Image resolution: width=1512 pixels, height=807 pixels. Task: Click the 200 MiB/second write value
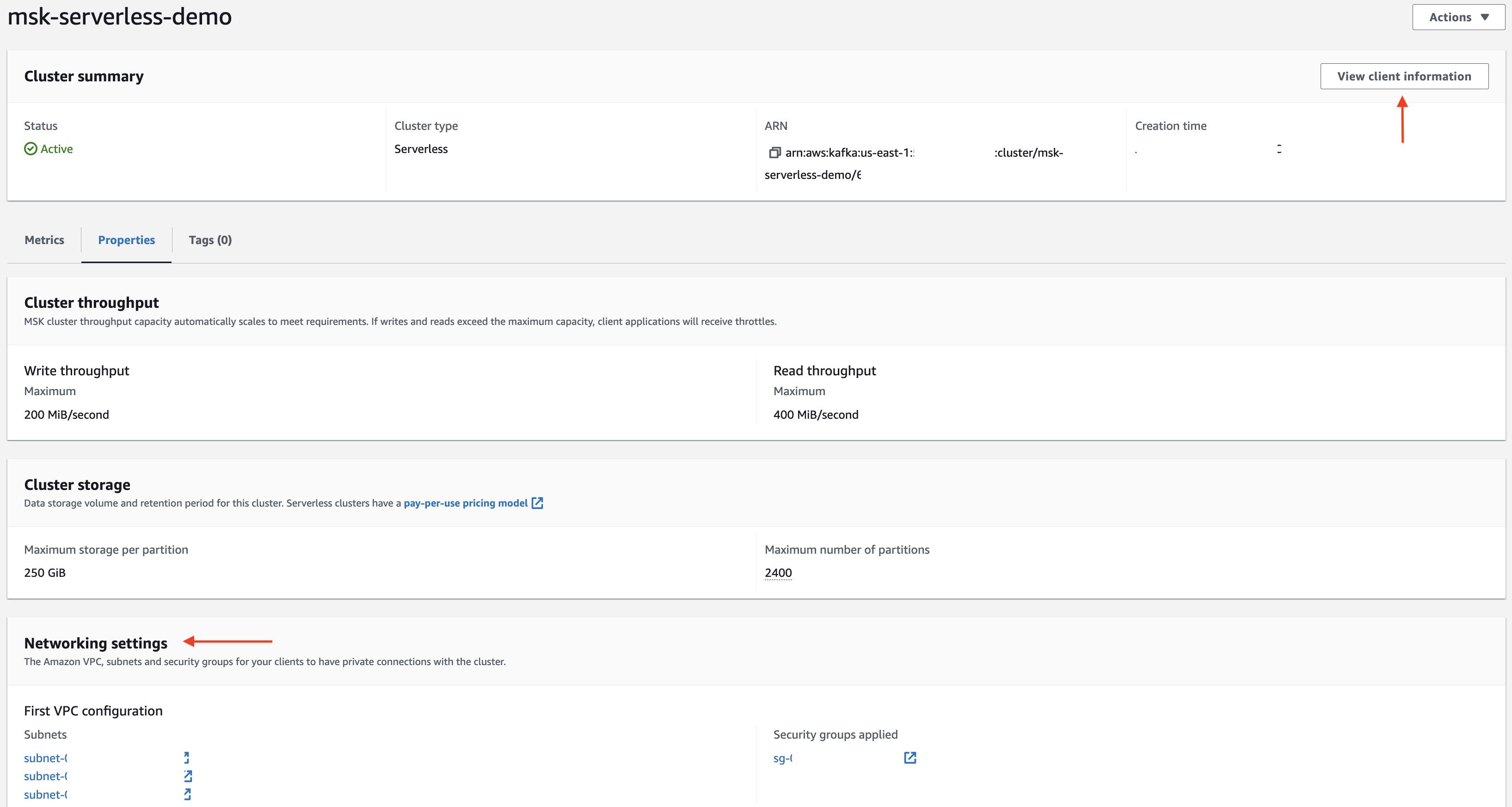pyautogui.click(x=66, y=415)
